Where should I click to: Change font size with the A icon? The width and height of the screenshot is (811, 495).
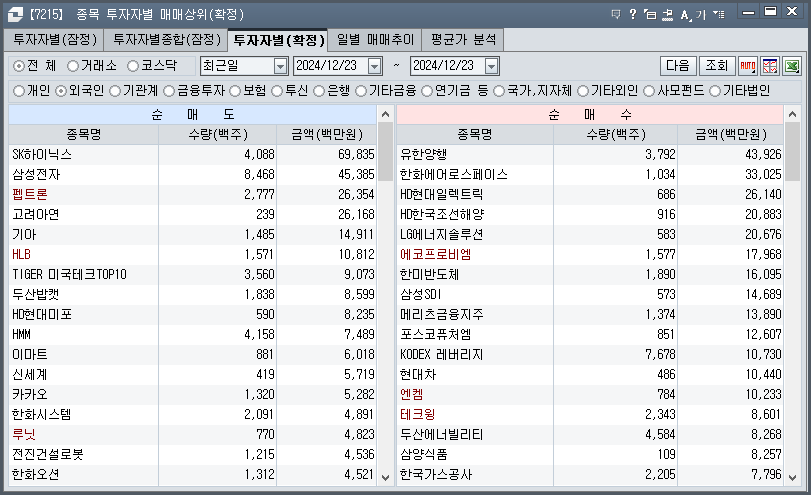(685, 15)
